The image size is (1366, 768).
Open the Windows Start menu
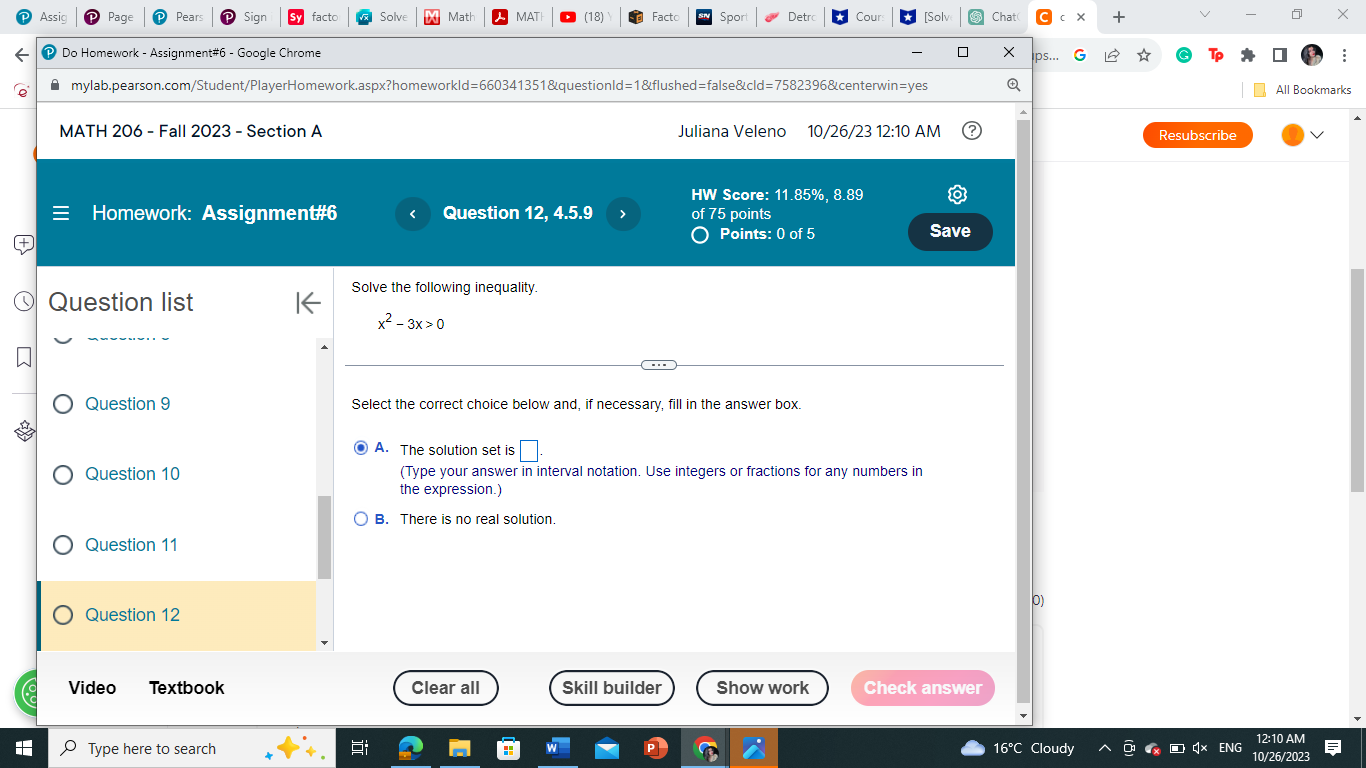24,748
